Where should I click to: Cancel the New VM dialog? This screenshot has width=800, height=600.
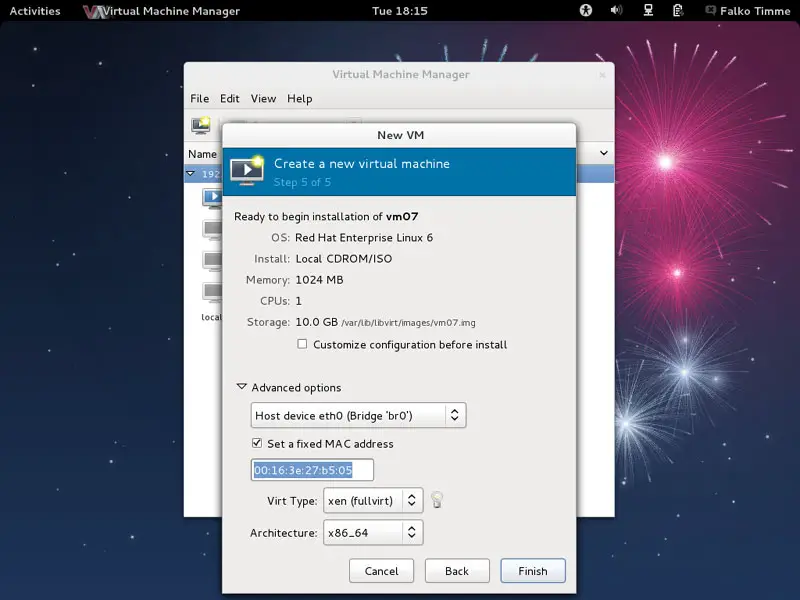coord(381,570)
